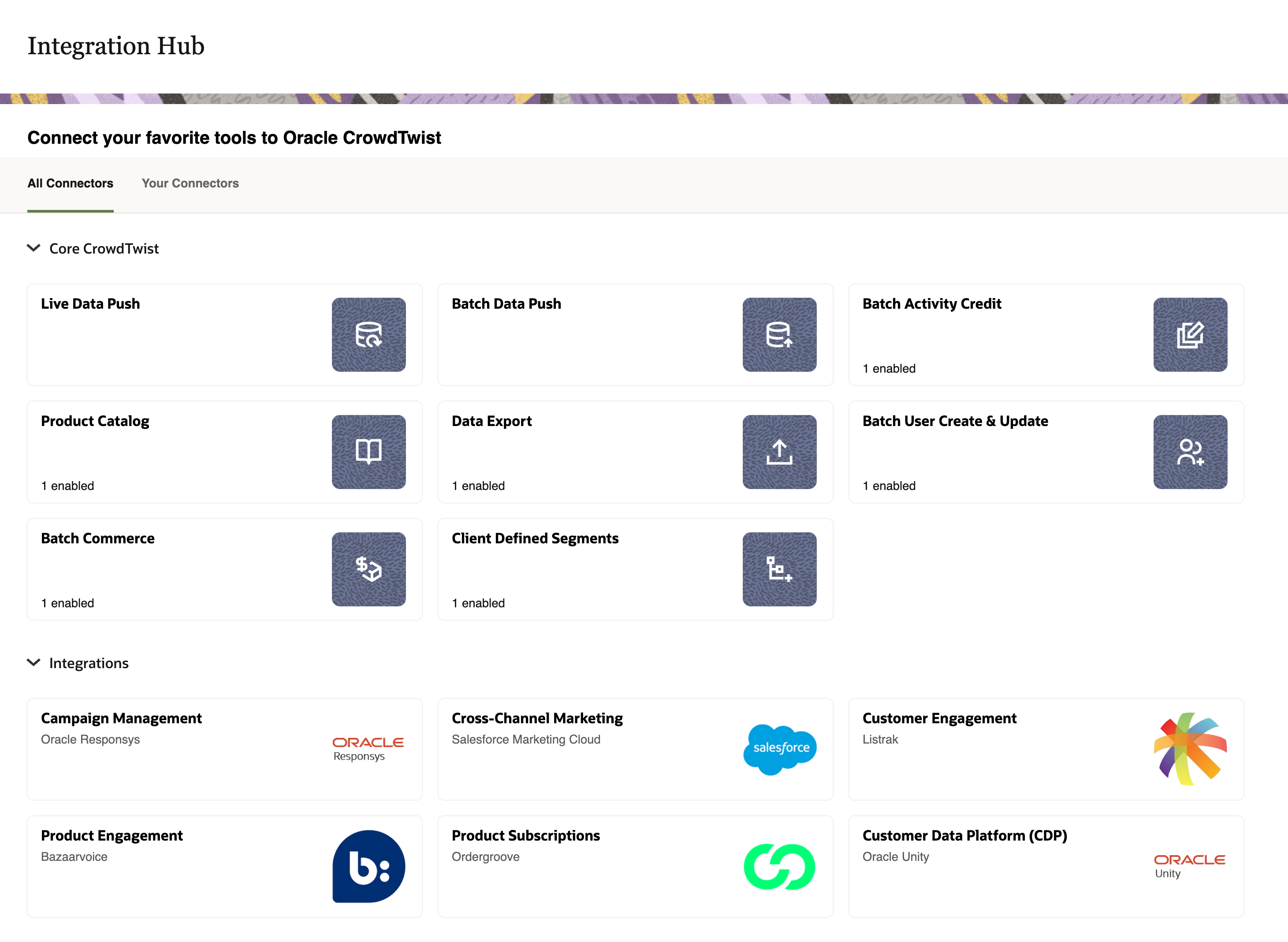The height and width of the screenshot is (942, 1288).
Task: Click the Listrak colorful logo
Action: tap(1190, 749)
